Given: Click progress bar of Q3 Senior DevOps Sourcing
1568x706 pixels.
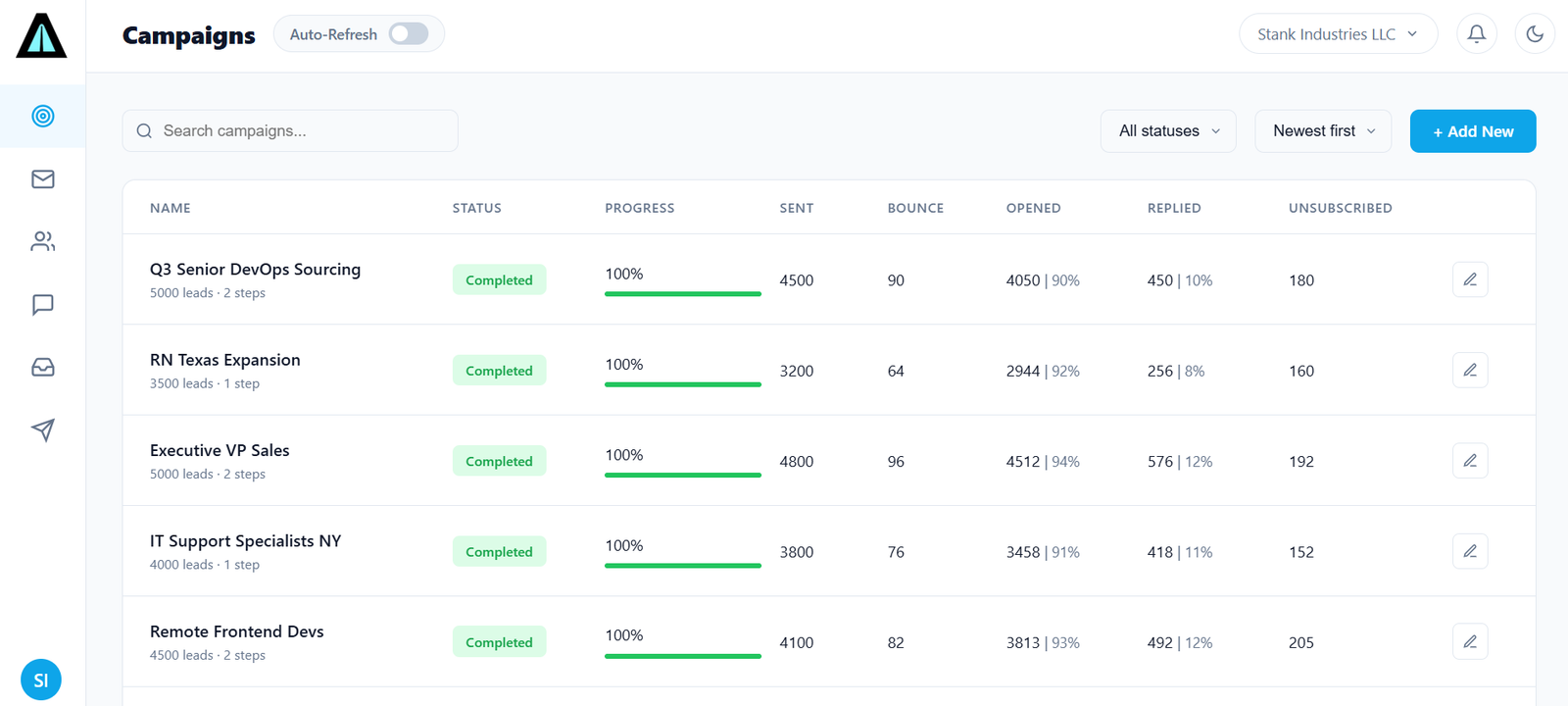Looking at the screenshot, I should tap(683, 293).
